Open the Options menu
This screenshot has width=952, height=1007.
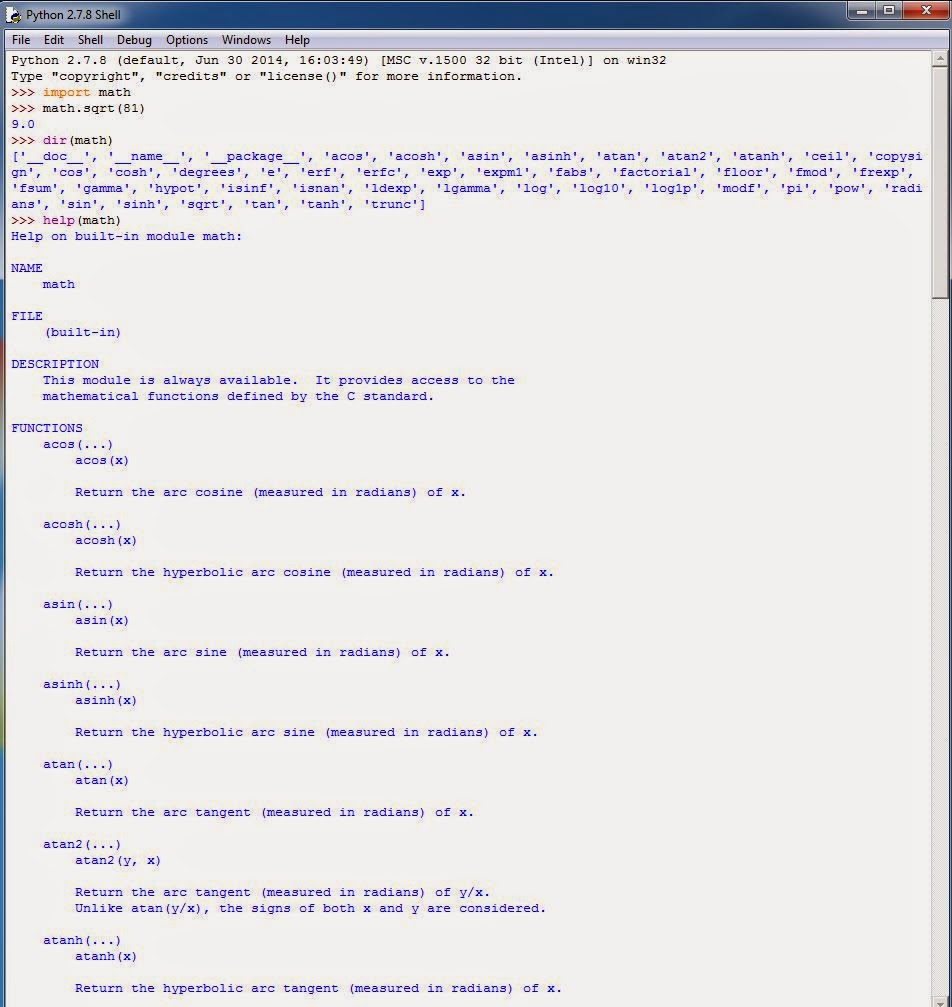pyautogui.click(x=186, y=40)
